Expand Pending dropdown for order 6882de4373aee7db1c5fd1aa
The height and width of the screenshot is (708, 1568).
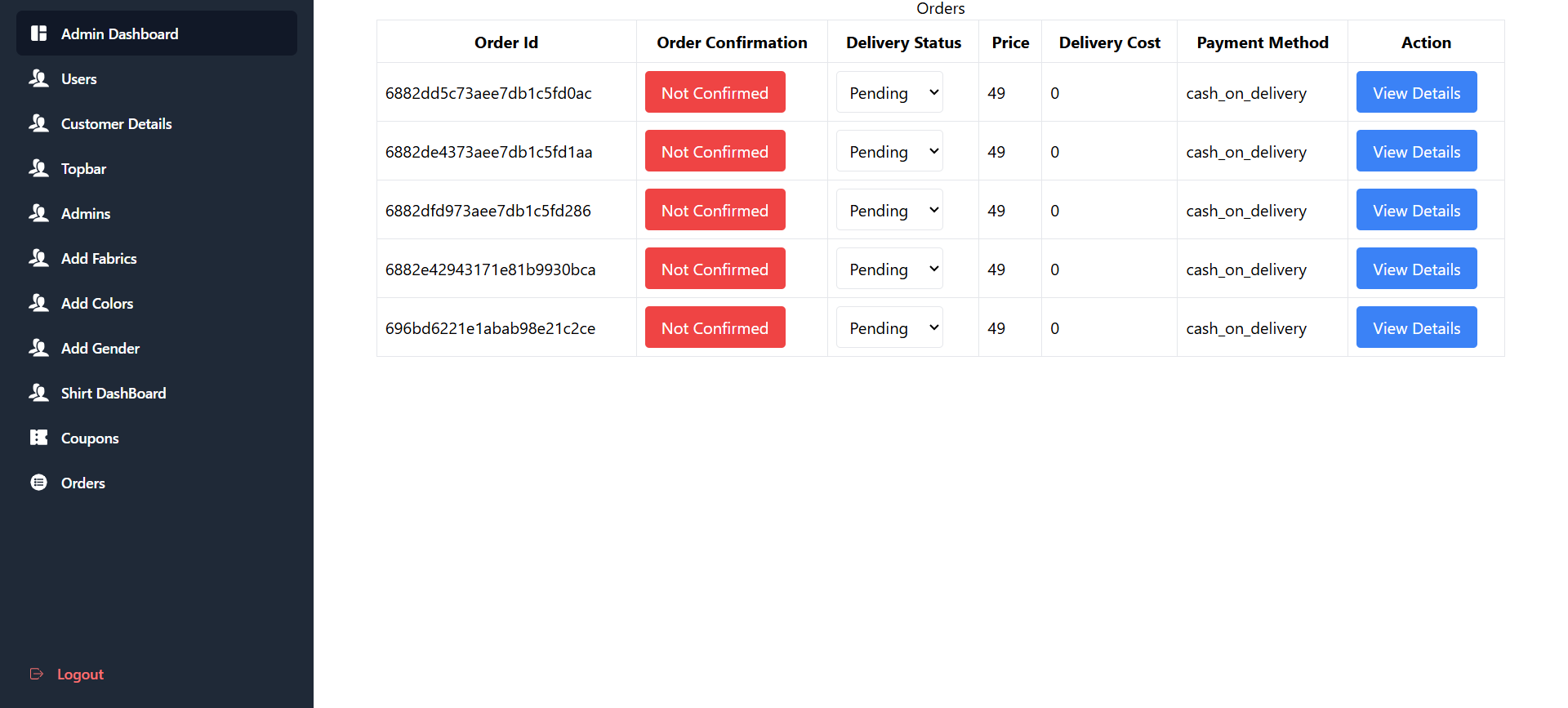[x=889, y=151]
